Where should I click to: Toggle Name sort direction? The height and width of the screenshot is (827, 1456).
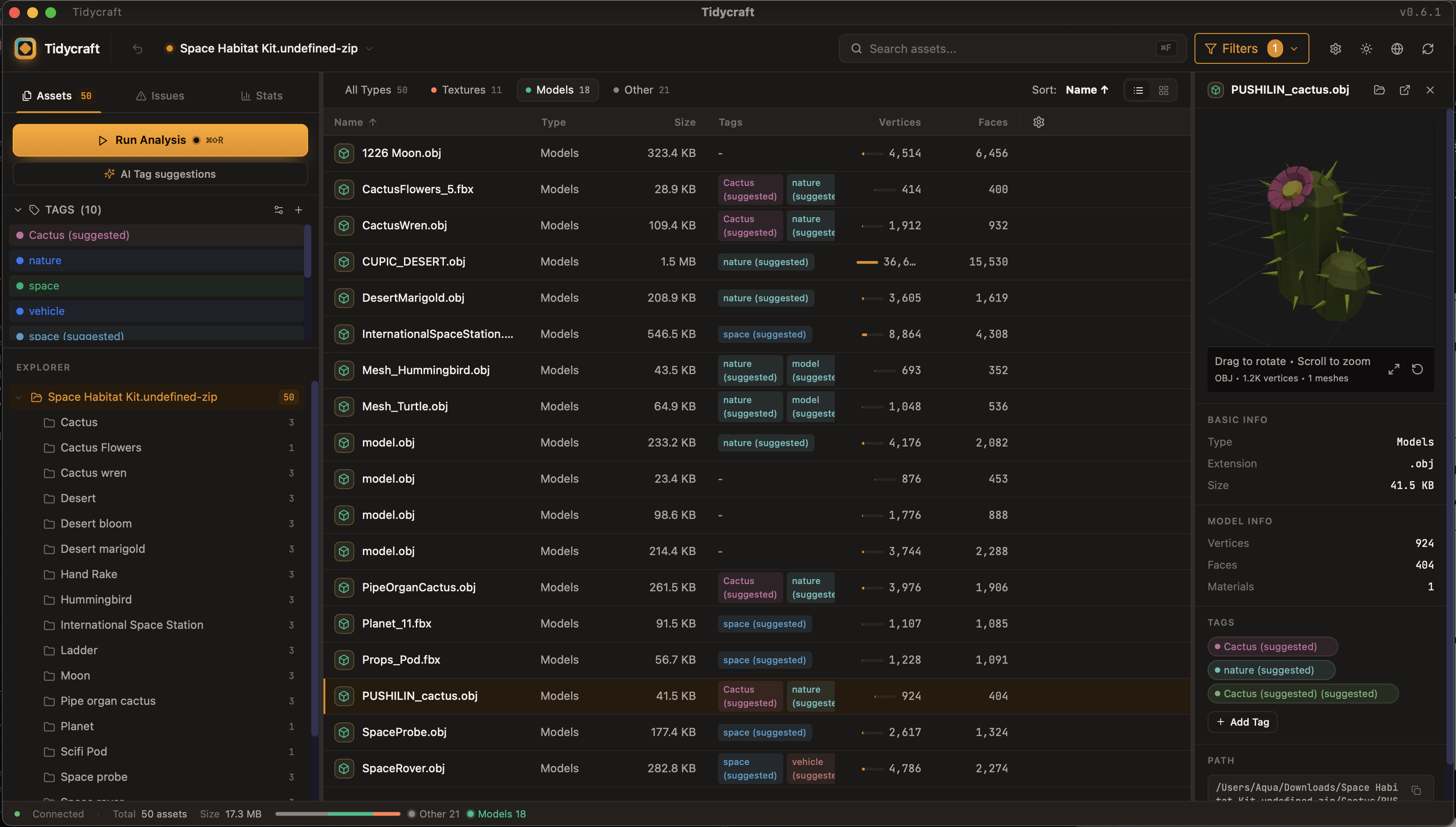point(1087,90)
